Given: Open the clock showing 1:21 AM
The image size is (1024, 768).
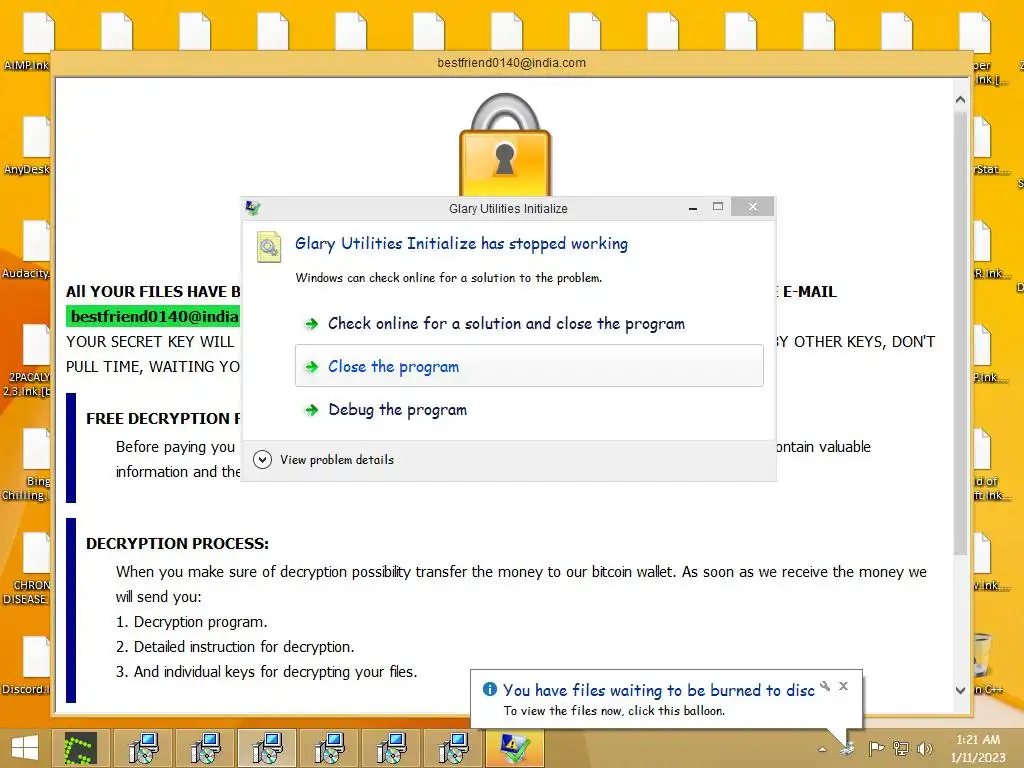Looking at the screenshot, I should (978, 748).
